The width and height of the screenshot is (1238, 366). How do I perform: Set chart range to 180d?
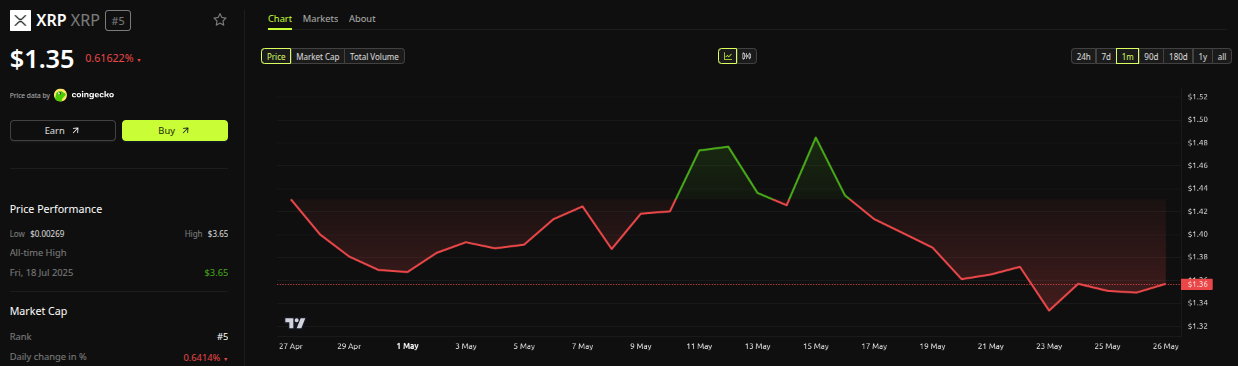pos(1178,56)
